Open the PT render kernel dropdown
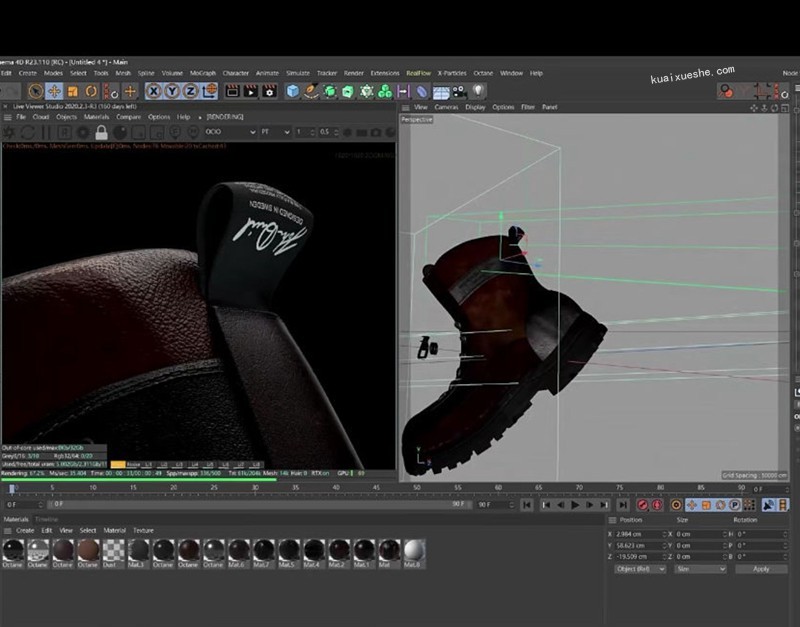The height and width of the screenshot is (627, 800). point(275,132)
